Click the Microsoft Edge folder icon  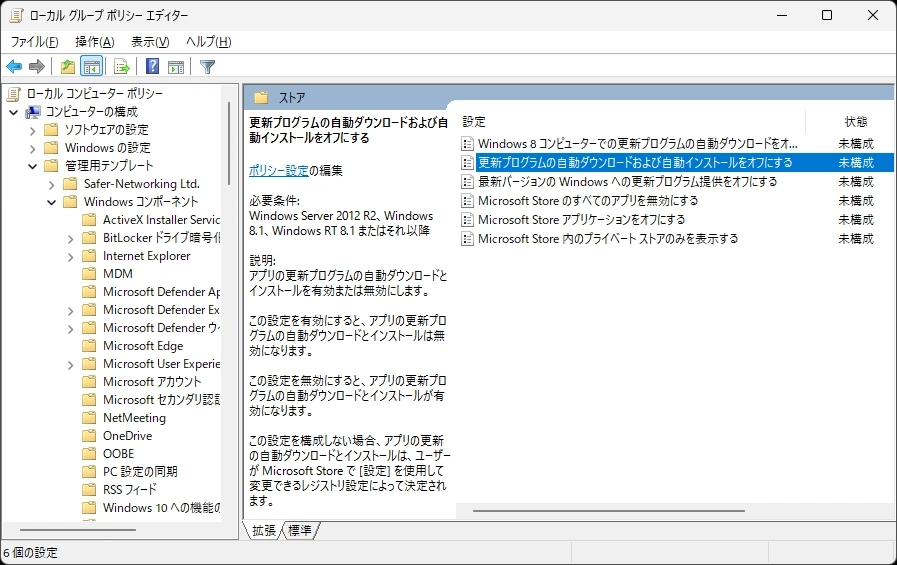pos(89,345)
